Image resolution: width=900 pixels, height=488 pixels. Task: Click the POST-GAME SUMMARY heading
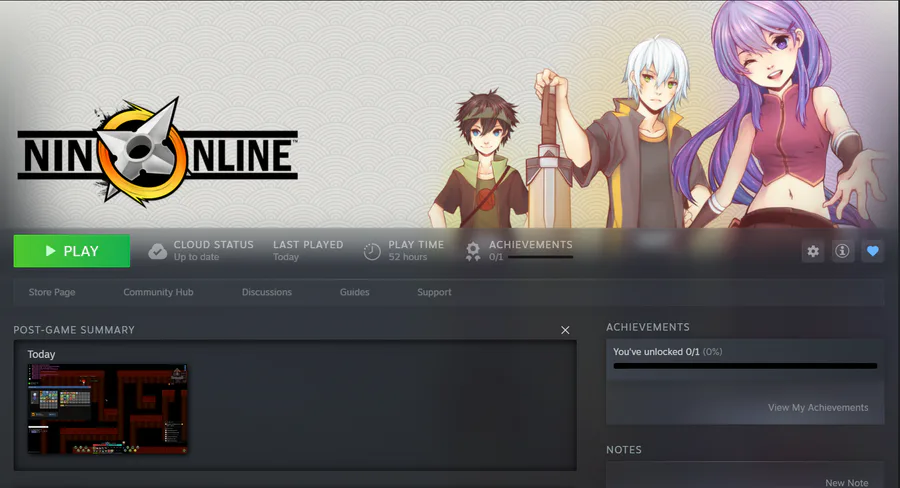(74, 330)
